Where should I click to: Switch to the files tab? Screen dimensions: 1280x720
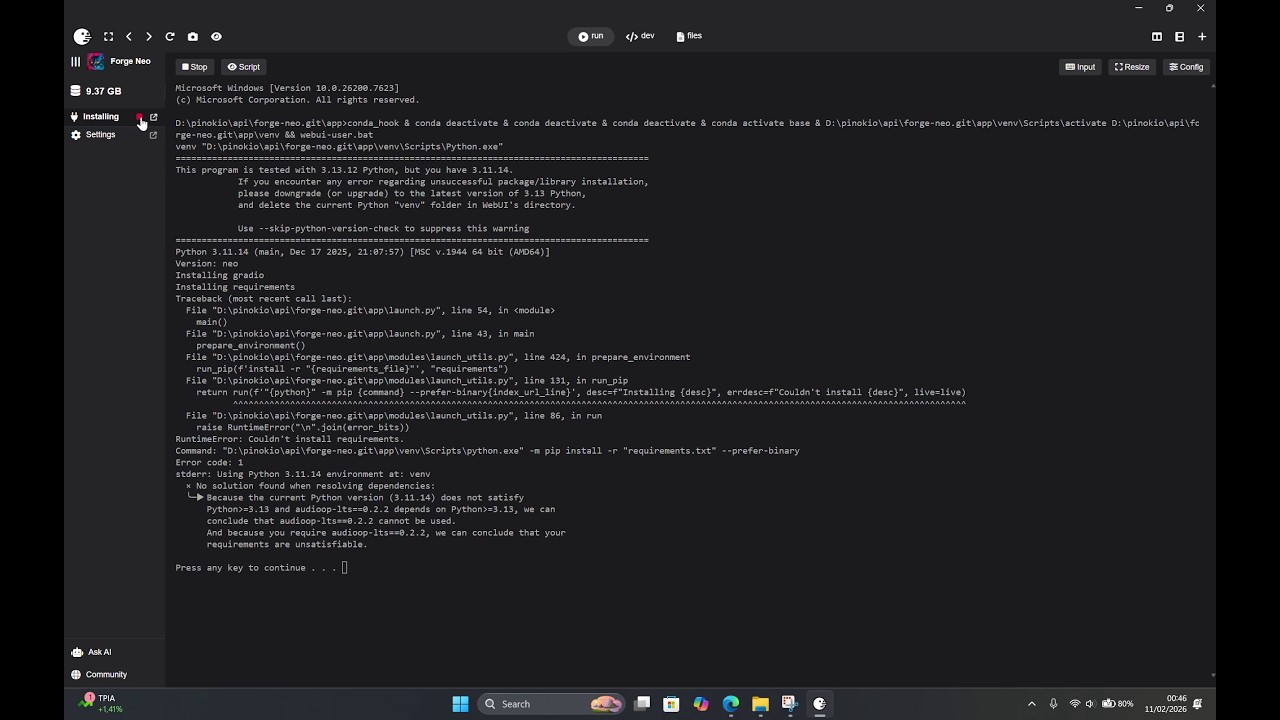[x=689, y=36]
